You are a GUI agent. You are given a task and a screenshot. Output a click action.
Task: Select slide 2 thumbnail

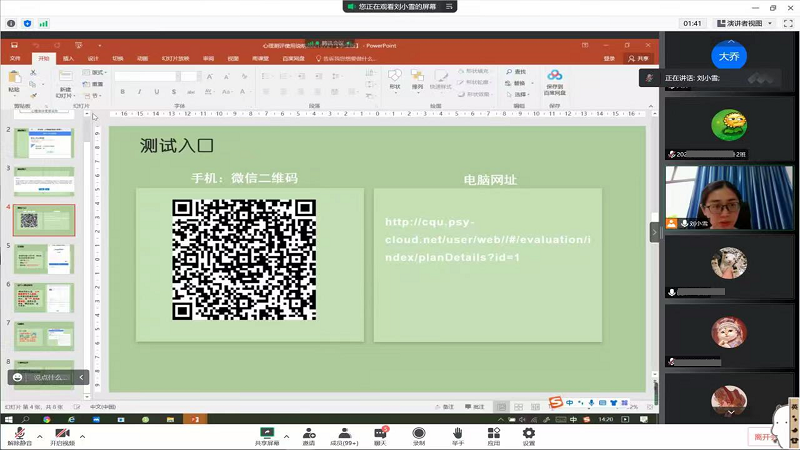coord(44,143)
